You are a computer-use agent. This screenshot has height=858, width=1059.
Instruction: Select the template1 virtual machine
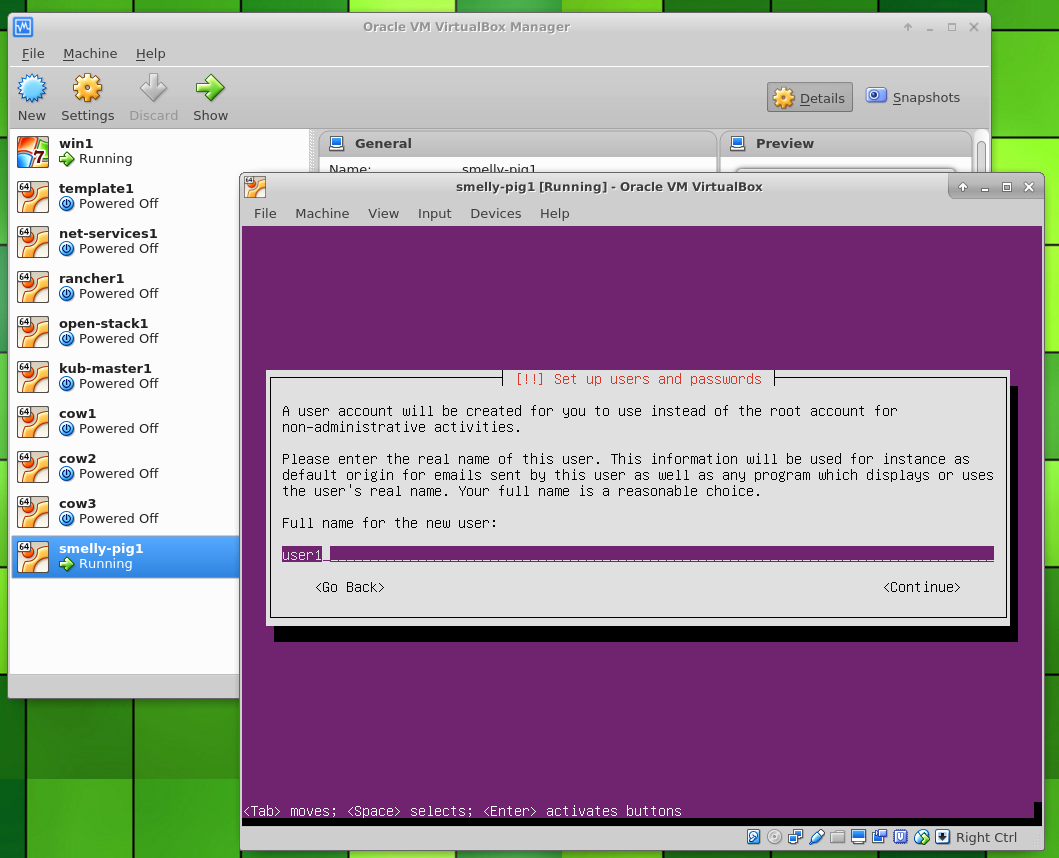[x=126, y=197]
